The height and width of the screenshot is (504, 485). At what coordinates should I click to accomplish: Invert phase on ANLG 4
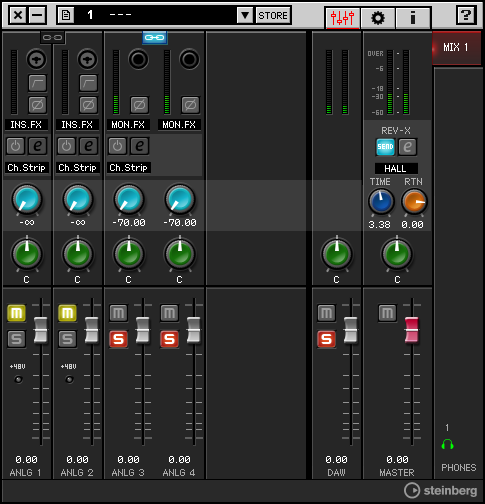click(x=190, y=105)
